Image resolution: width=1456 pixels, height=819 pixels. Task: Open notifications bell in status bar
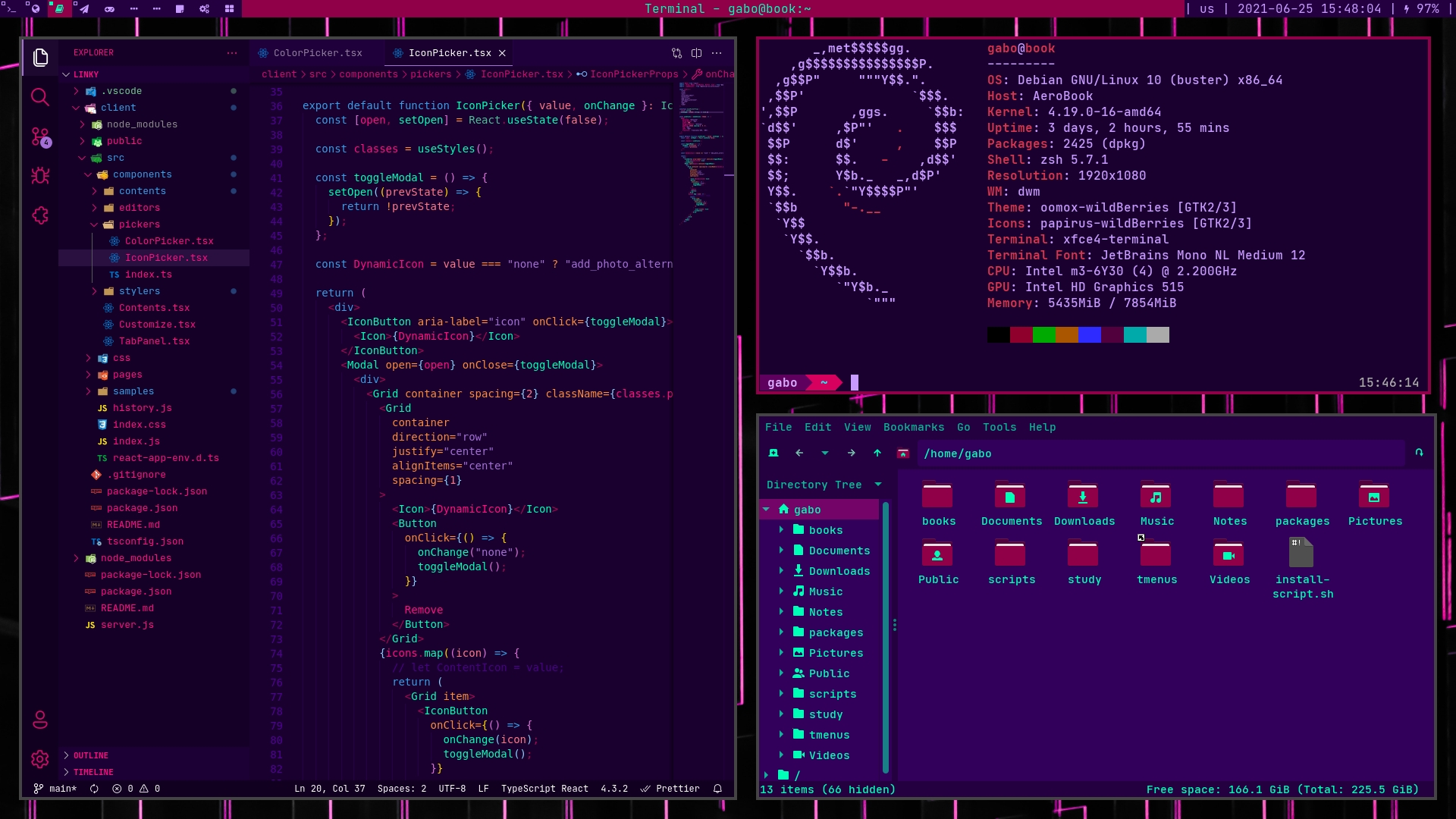[x=717, y=789]
